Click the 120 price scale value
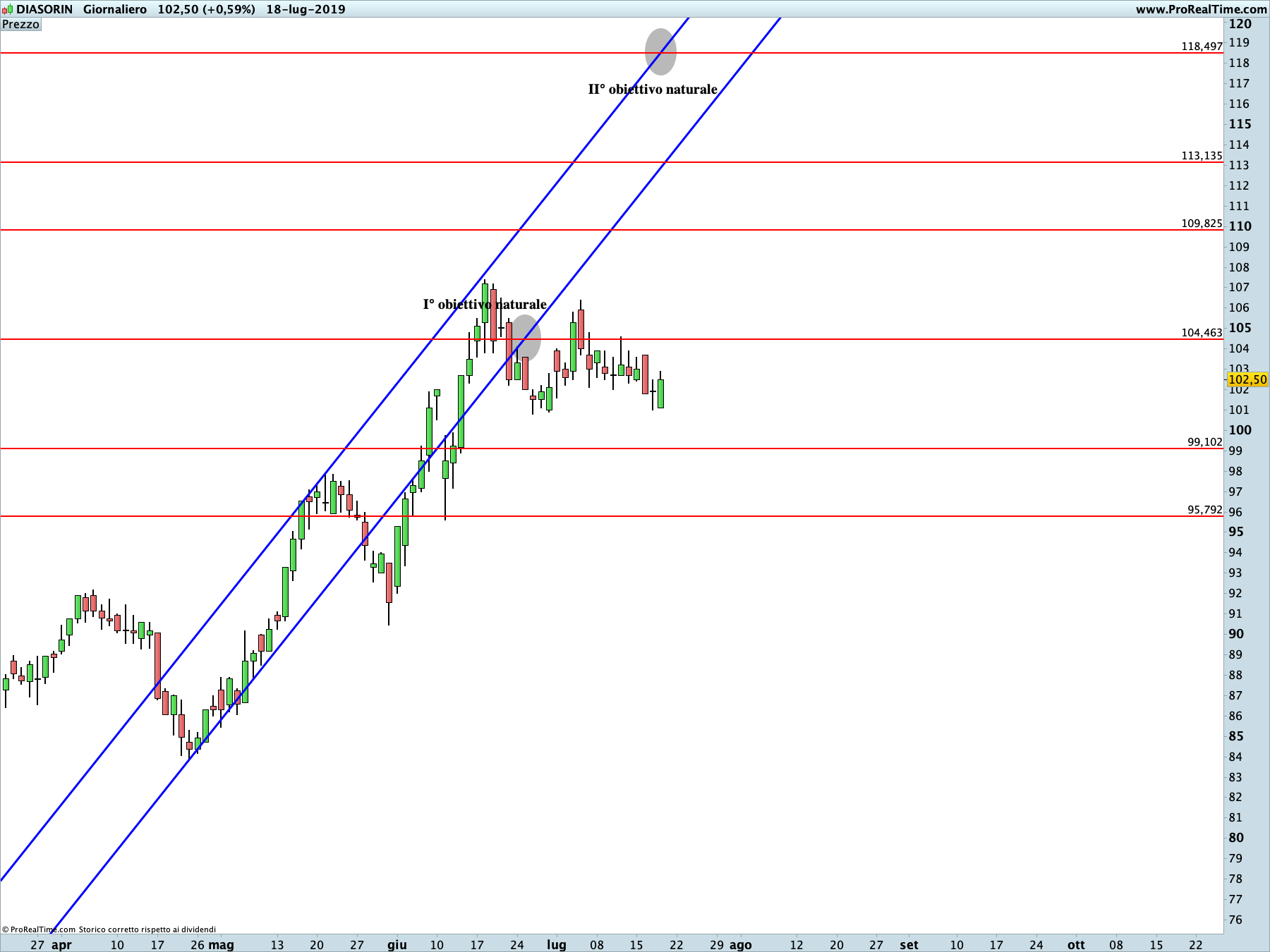This screenshot has width=1270, height=952. [x=1240, y=24]
